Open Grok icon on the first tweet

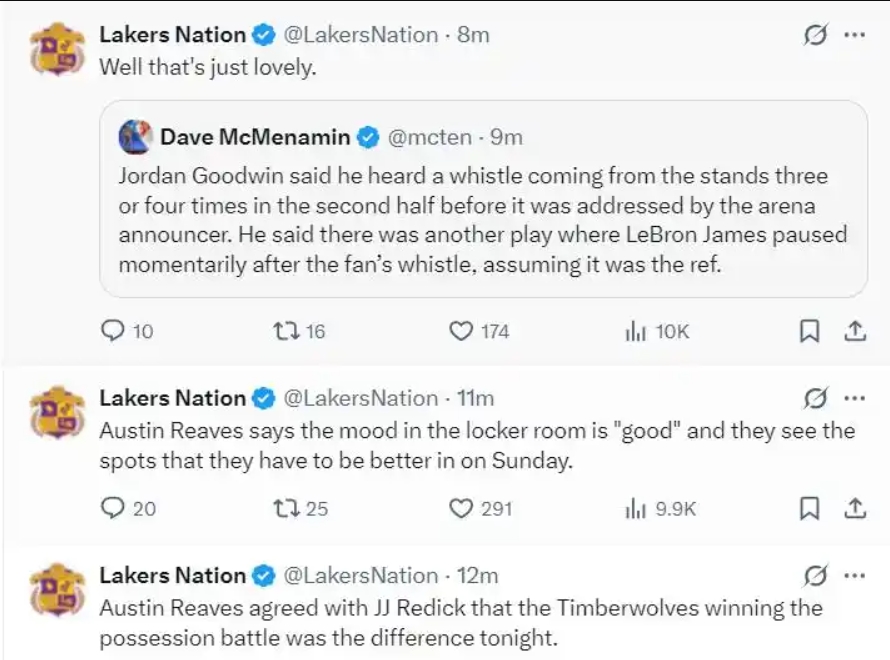[816, 36]
